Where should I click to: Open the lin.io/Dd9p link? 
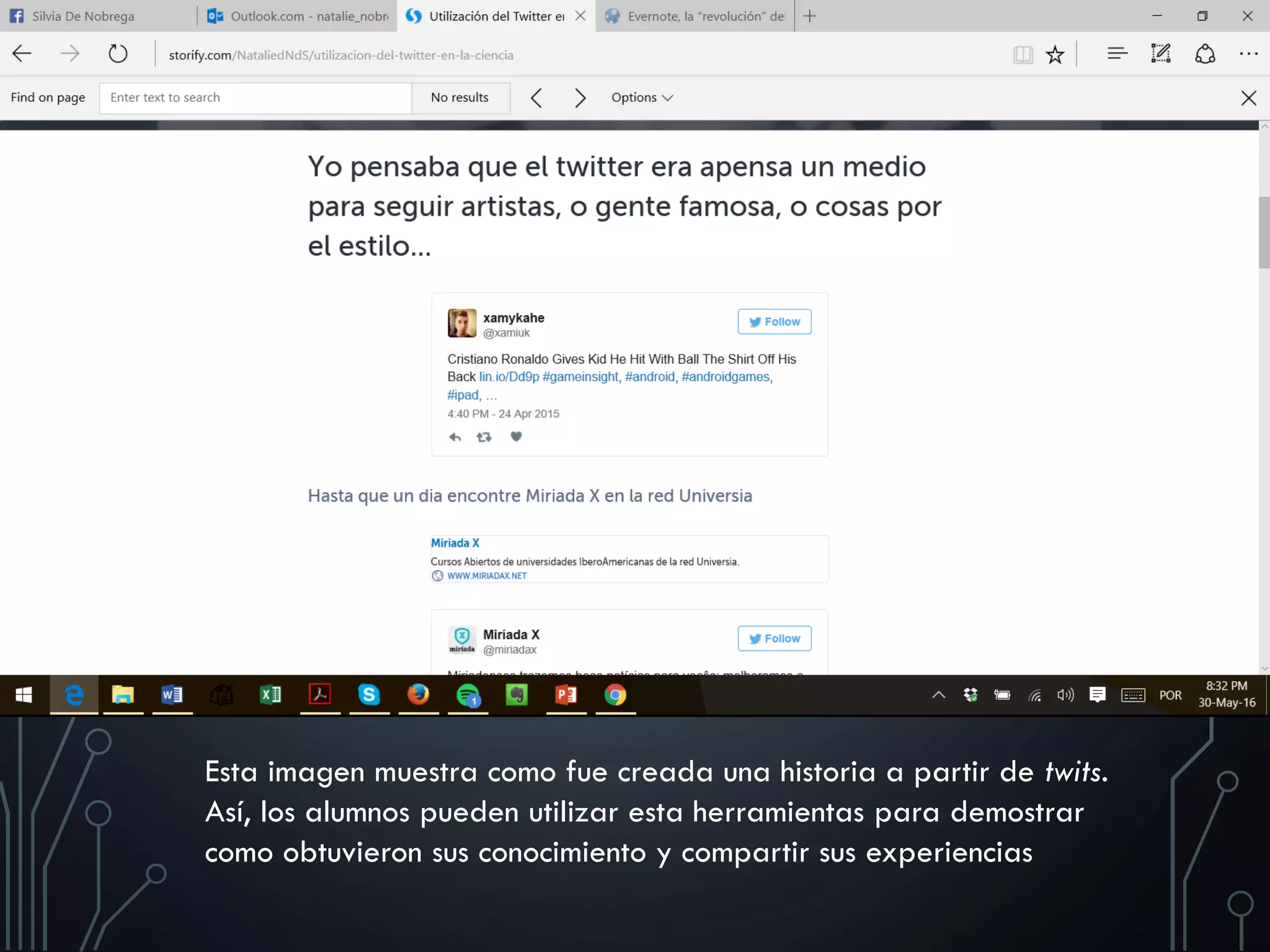[x=508, y=377]
